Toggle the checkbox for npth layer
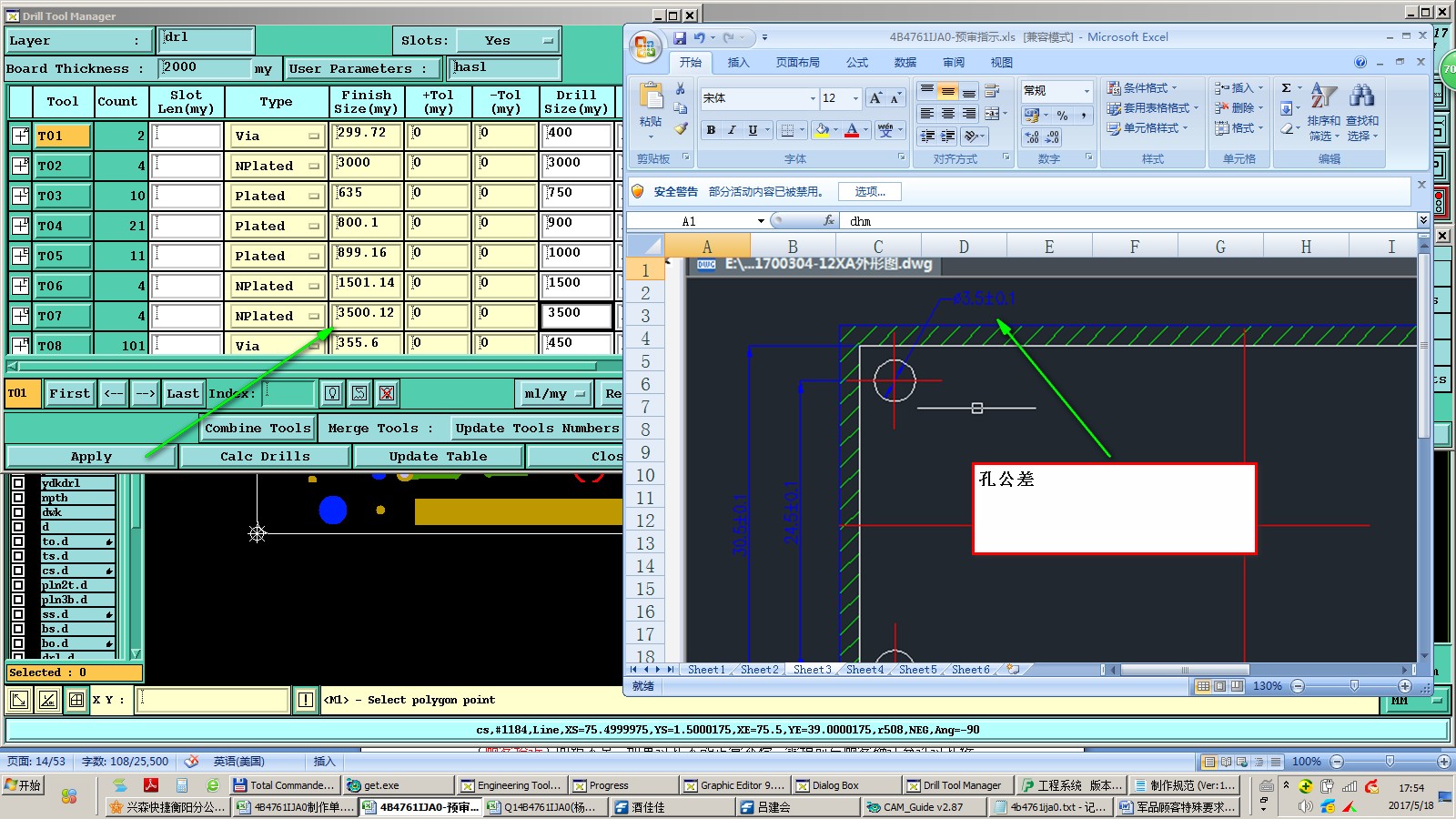 [17, 498]
